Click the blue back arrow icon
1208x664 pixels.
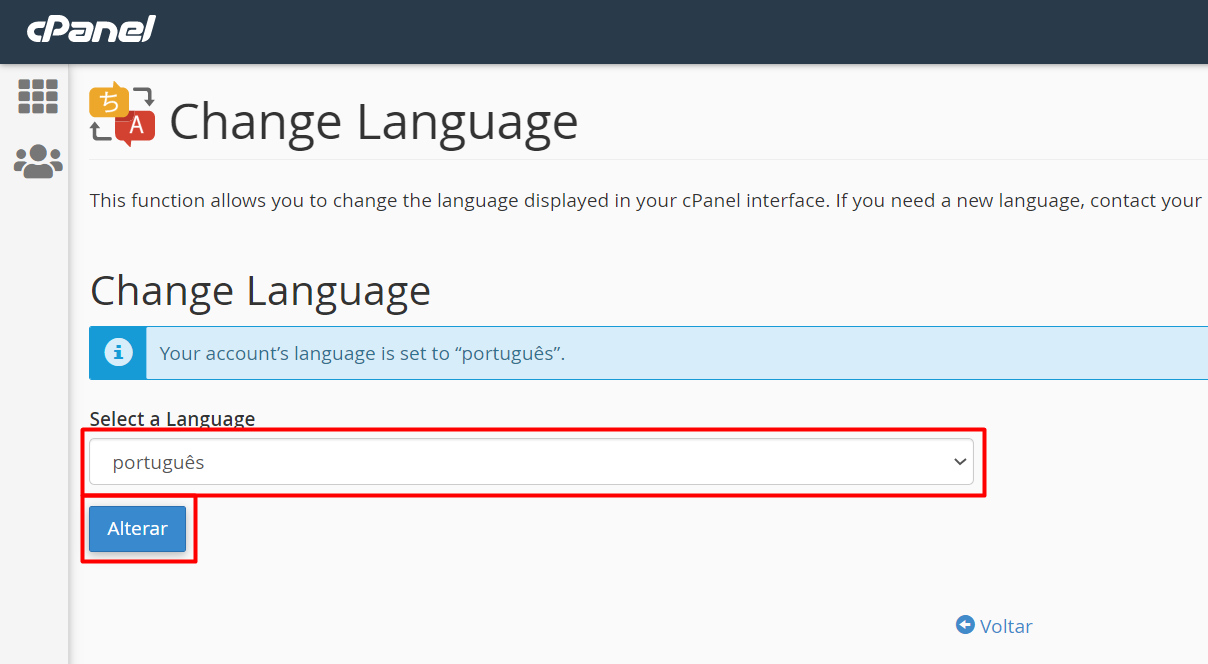965,625
